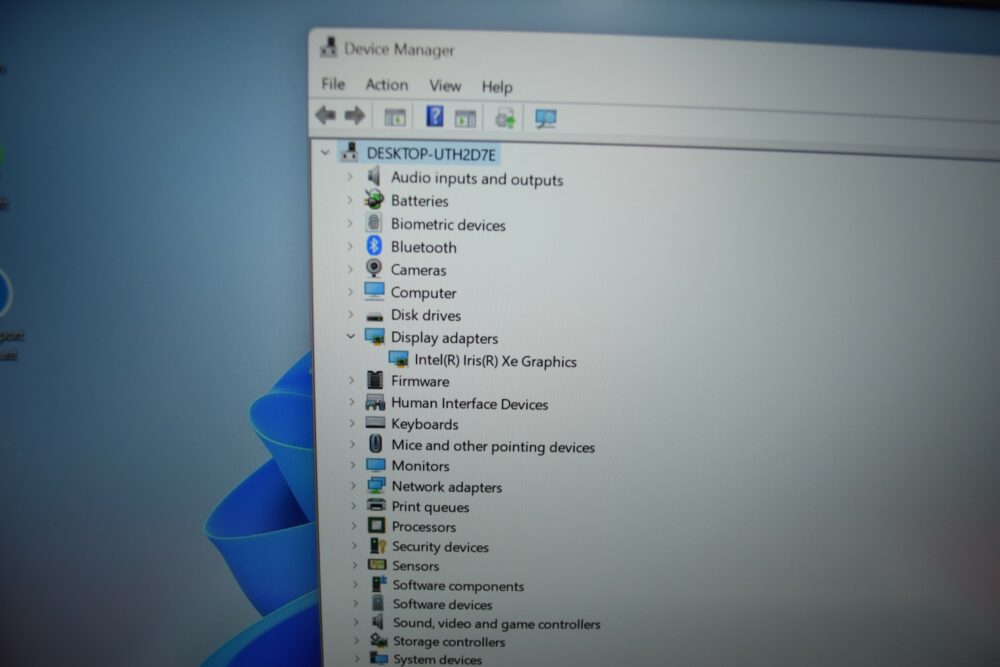Collapse the DESKTOP-UTH2D7E root node
The width and height of the screenshot is (1000, 667).
(x=325, y=152)
